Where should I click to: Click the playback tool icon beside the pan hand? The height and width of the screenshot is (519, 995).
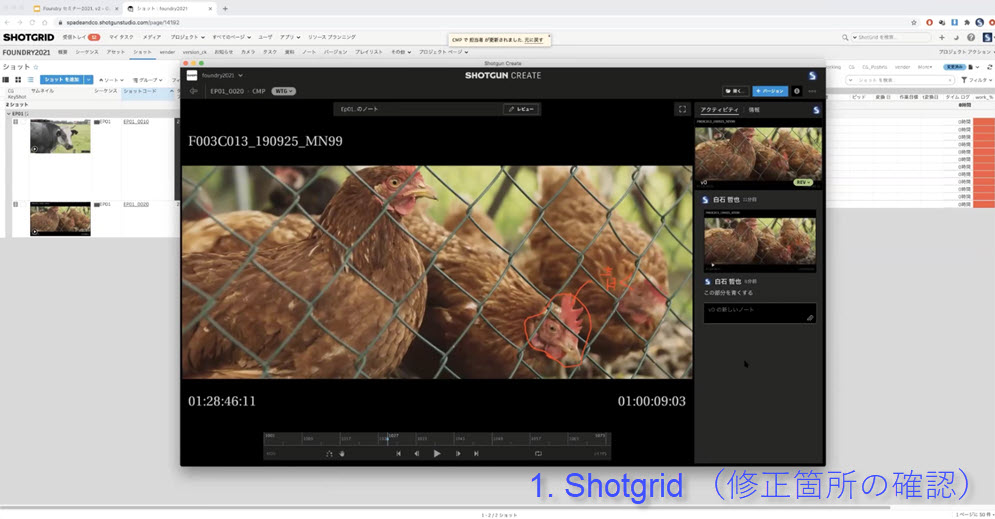click(x=329, y=454)
